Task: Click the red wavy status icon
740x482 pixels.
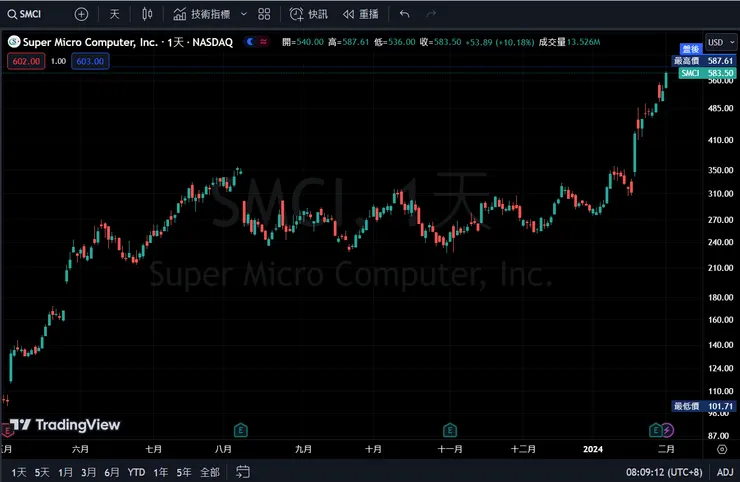Action: [x=263, y=42]
